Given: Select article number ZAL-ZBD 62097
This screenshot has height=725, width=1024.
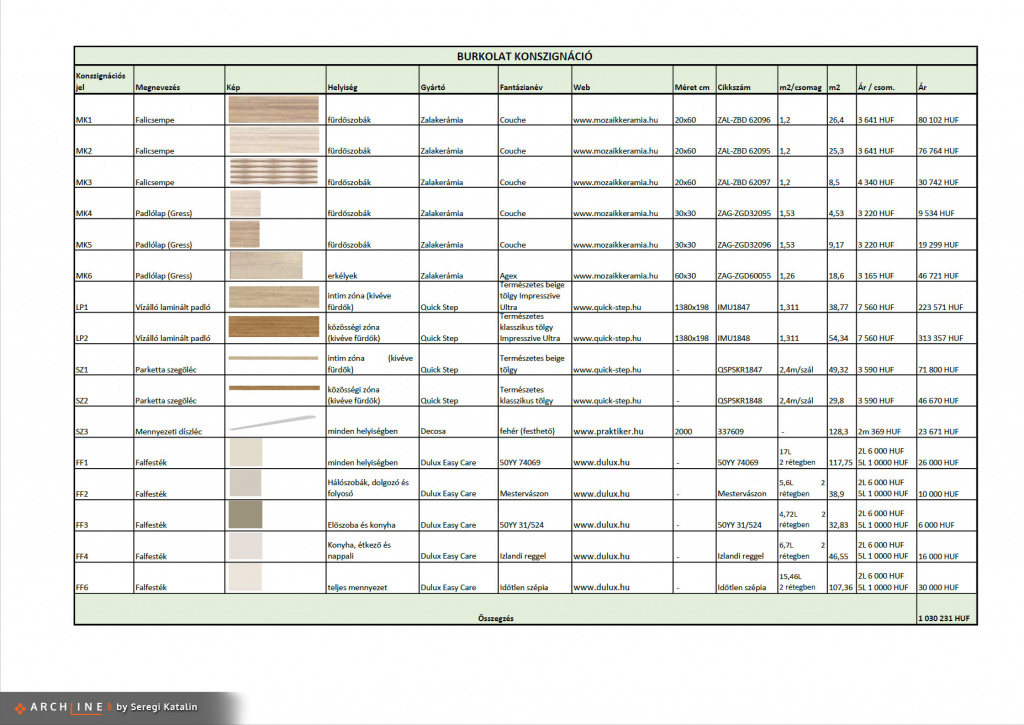Looking at the screenshot, I should pyautogui.click(x=744, y=182).
